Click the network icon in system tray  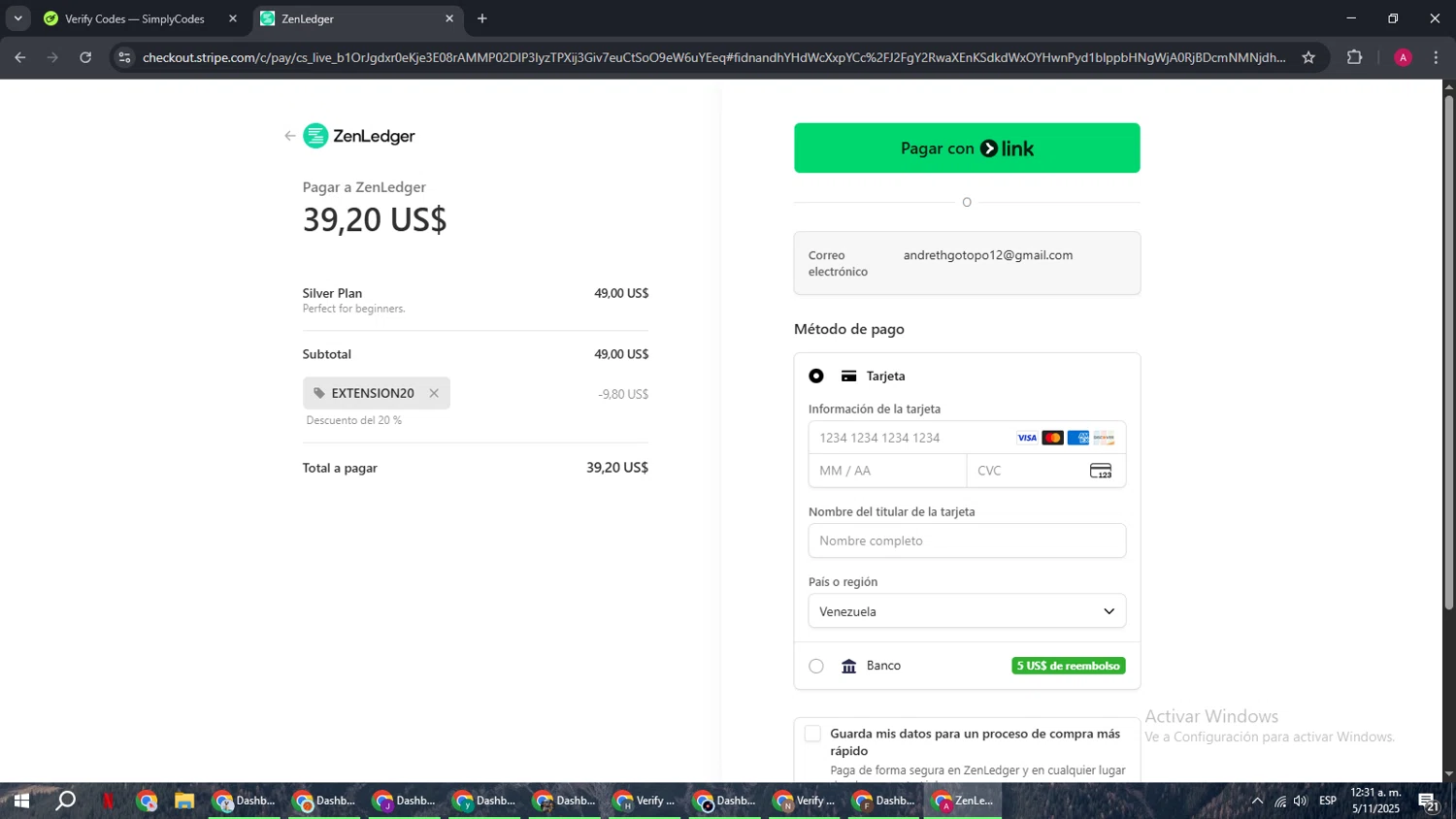click(x=1280, y=801)
